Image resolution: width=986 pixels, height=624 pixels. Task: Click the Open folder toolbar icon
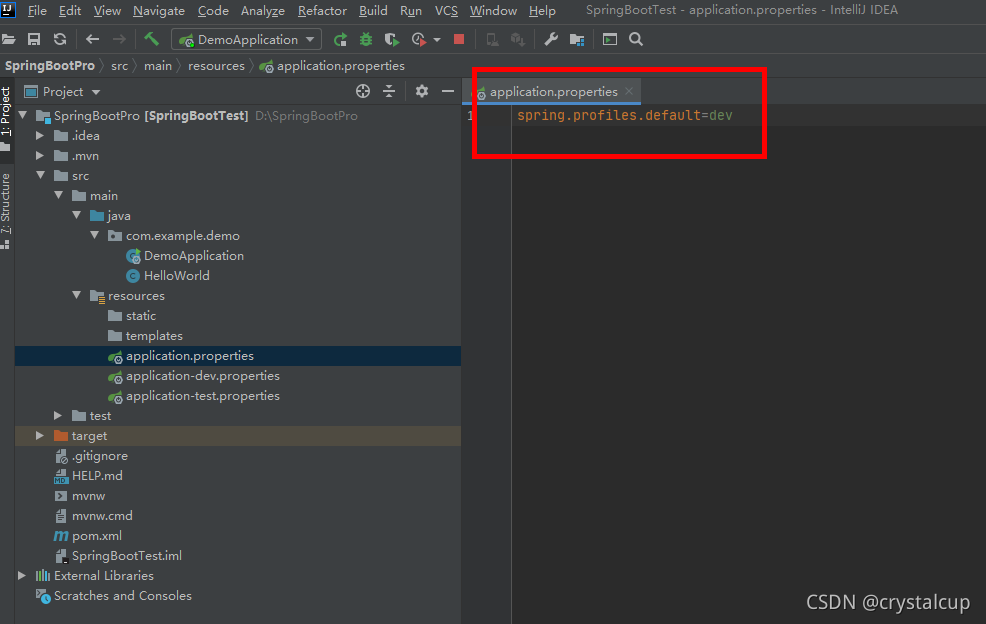click(x=8, y=40)
